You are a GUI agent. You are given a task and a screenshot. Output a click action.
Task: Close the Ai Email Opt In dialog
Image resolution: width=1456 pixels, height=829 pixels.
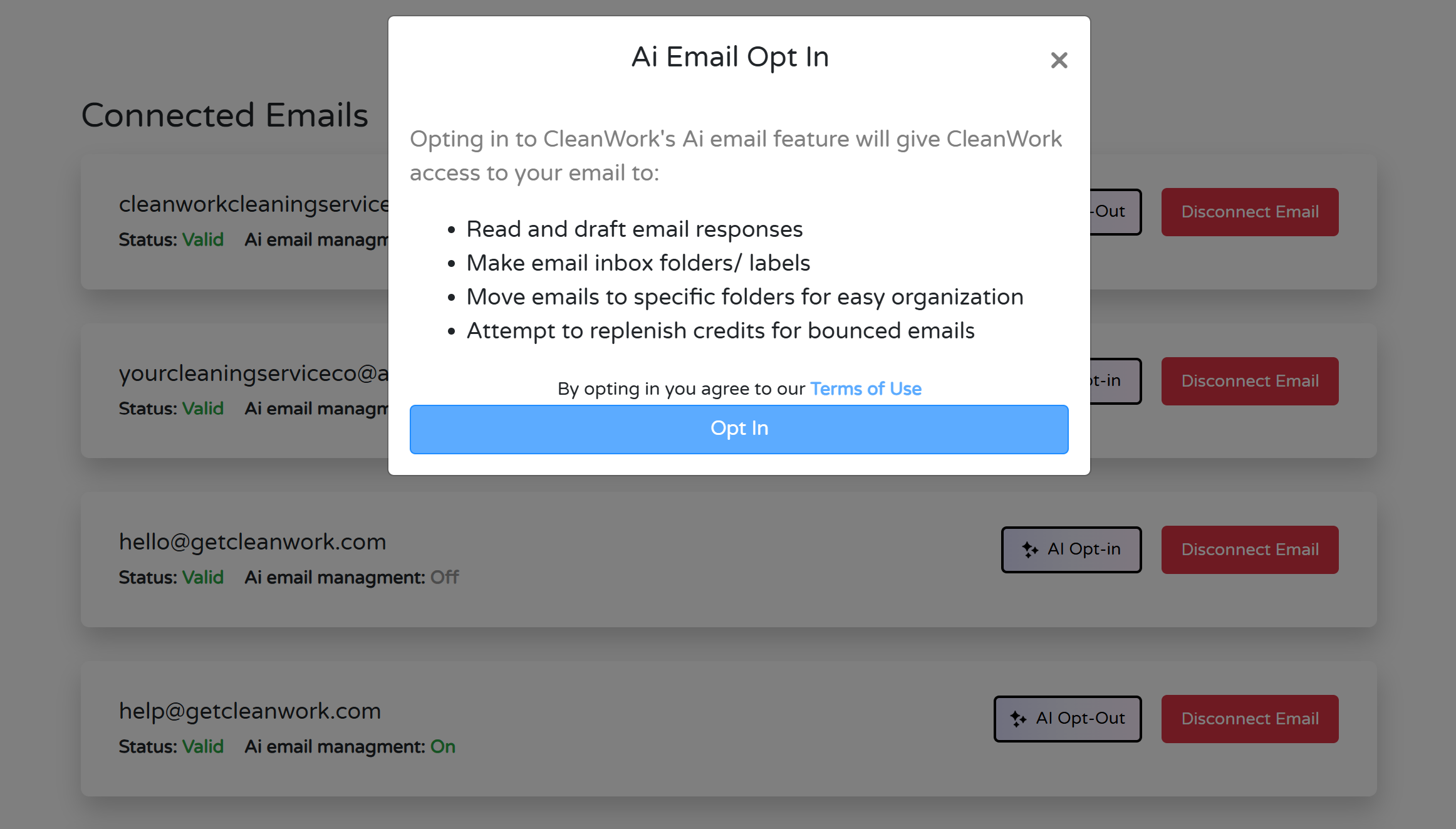(x=1059, y=60)
